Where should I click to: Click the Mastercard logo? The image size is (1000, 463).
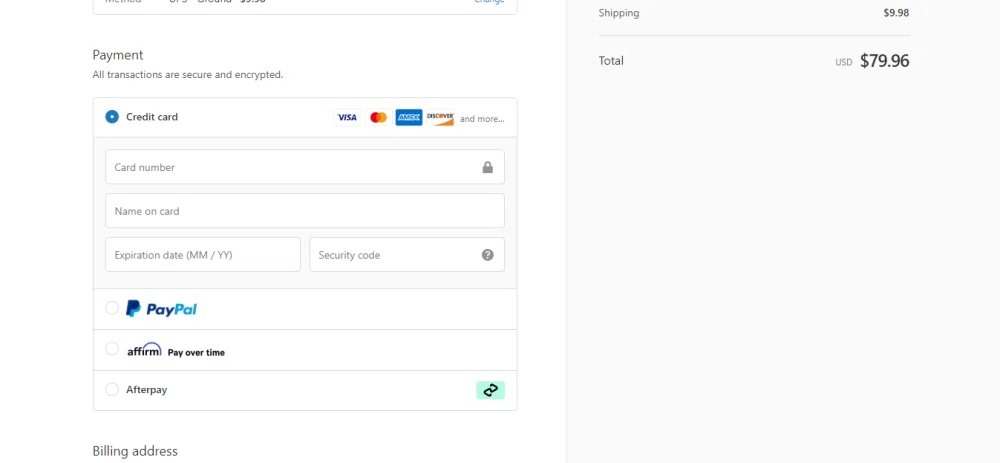[378, 118]
